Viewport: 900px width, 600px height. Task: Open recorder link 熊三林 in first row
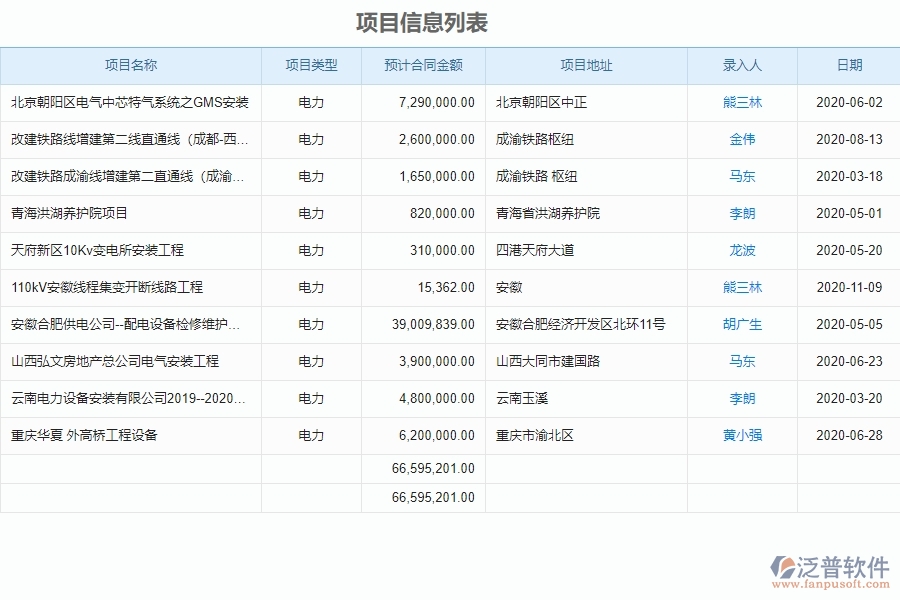740,102
